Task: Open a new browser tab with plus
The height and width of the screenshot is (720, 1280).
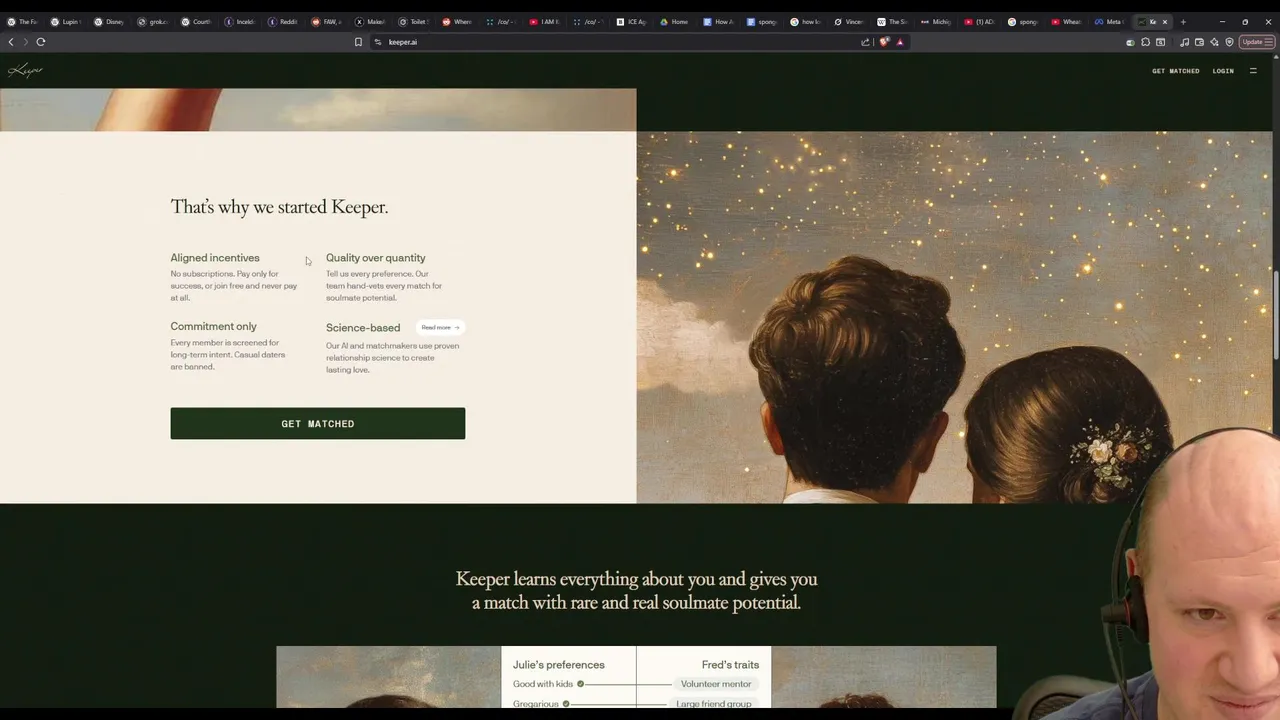Action: click(1183, 21)
